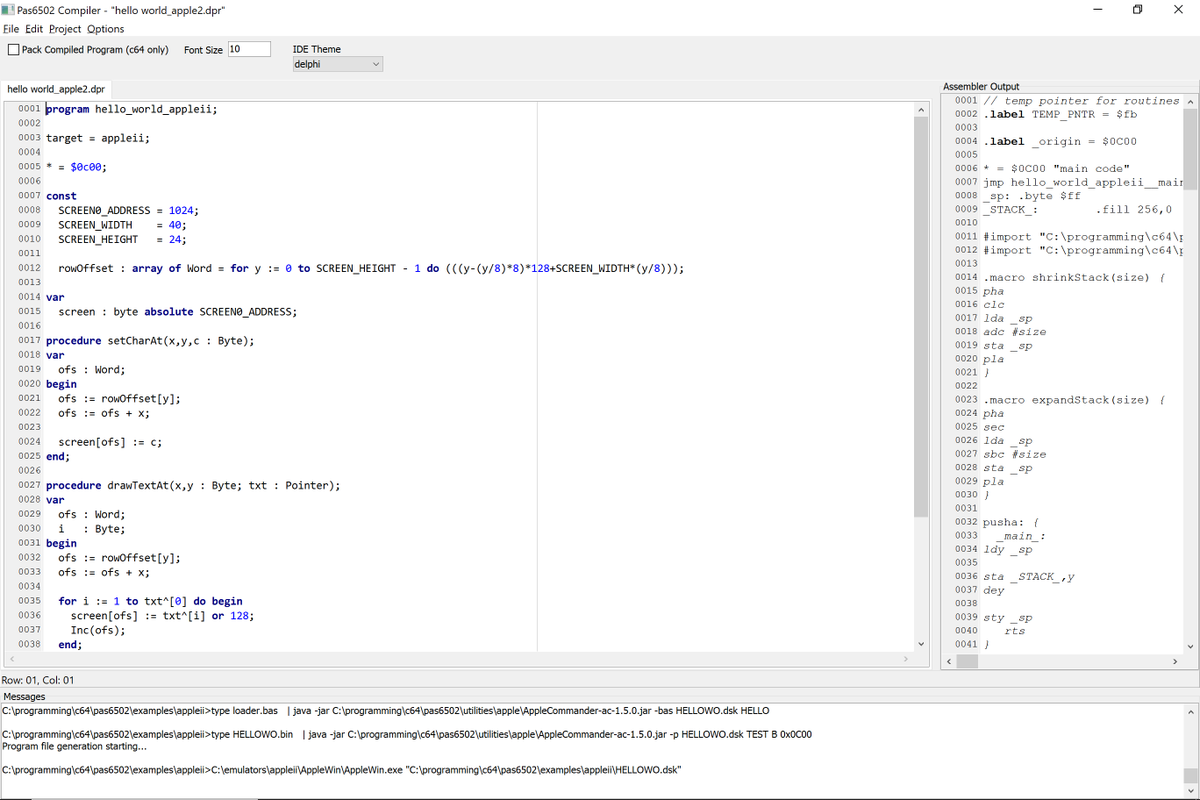Click the 'procedure setCharAt' line
1200x800 pixels.
point(150,341)
